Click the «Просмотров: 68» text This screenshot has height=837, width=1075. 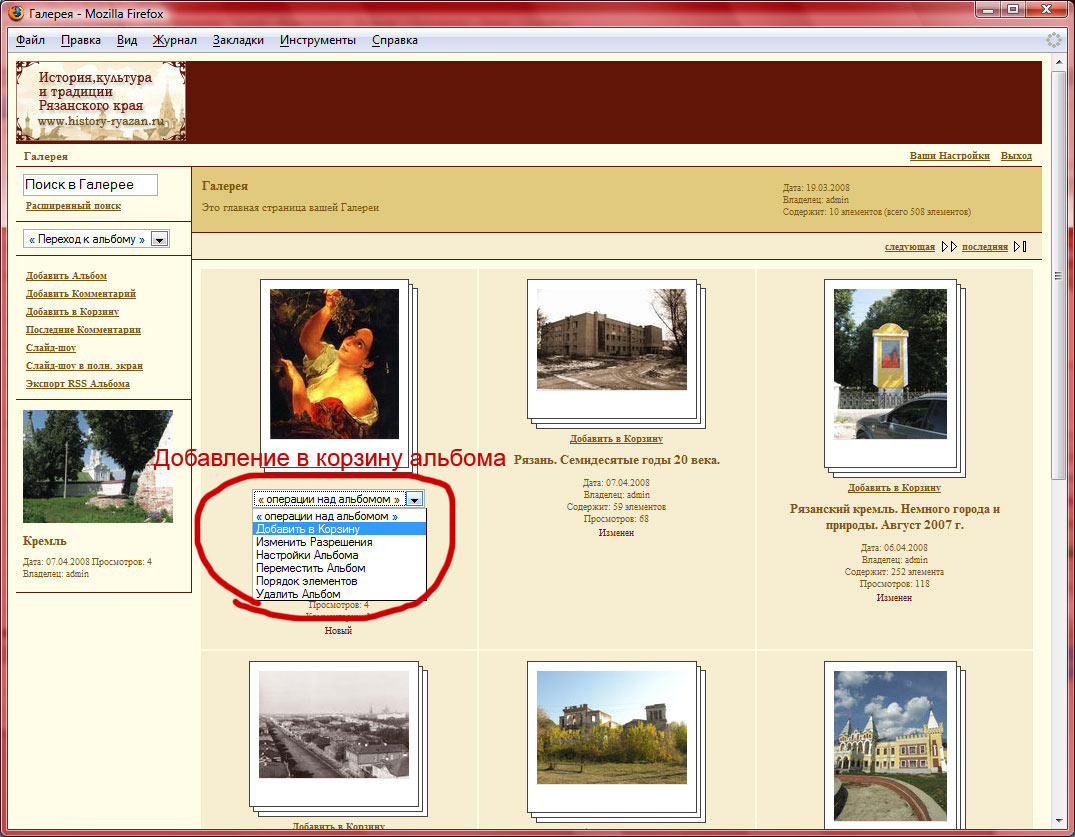(616, 519)
